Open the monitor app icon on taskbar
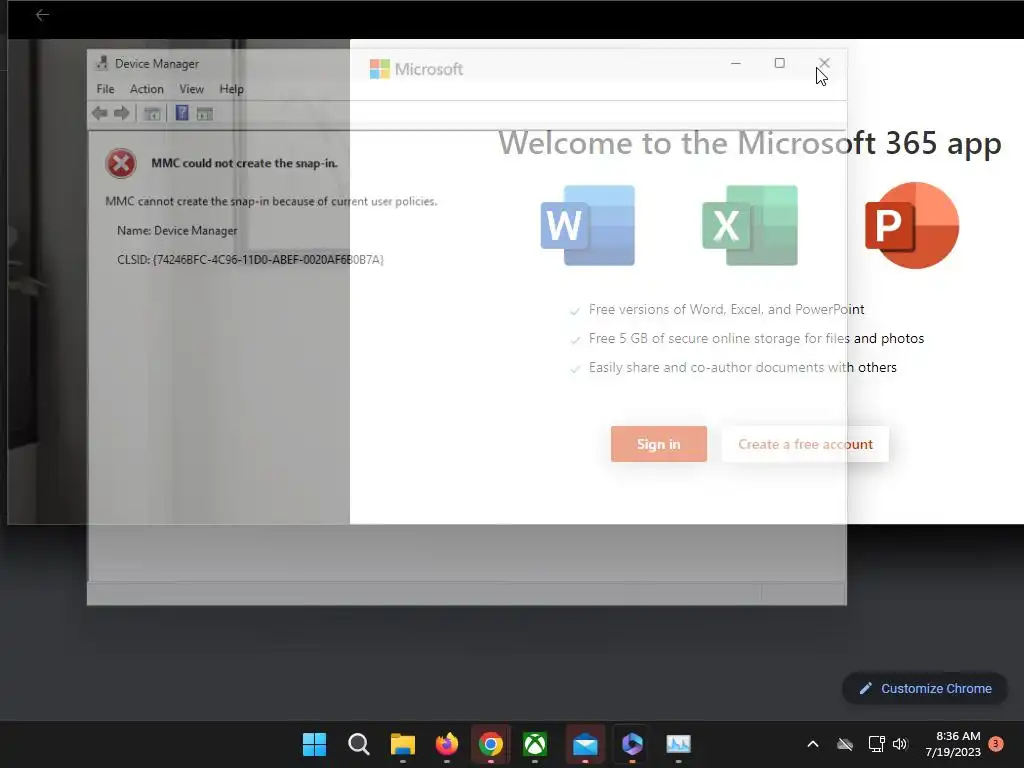The image size is (1024, 768). (x=679, y=744)
